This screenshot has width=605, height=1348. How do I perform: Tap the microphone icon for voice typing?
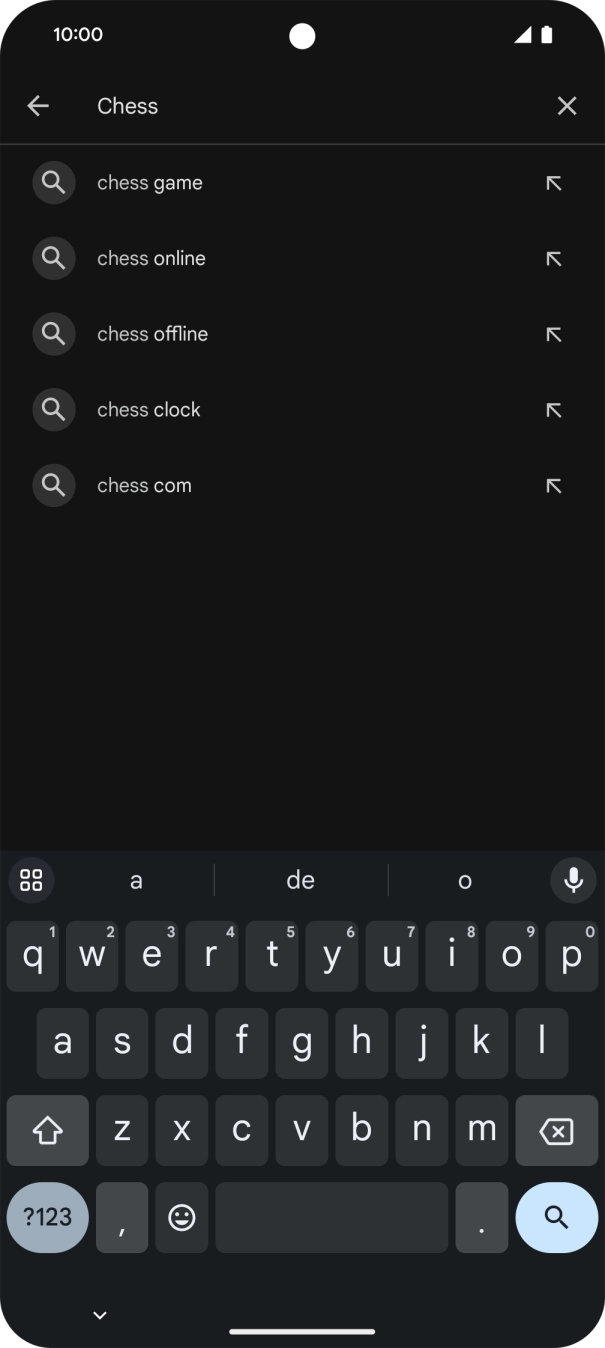(573, 880)
